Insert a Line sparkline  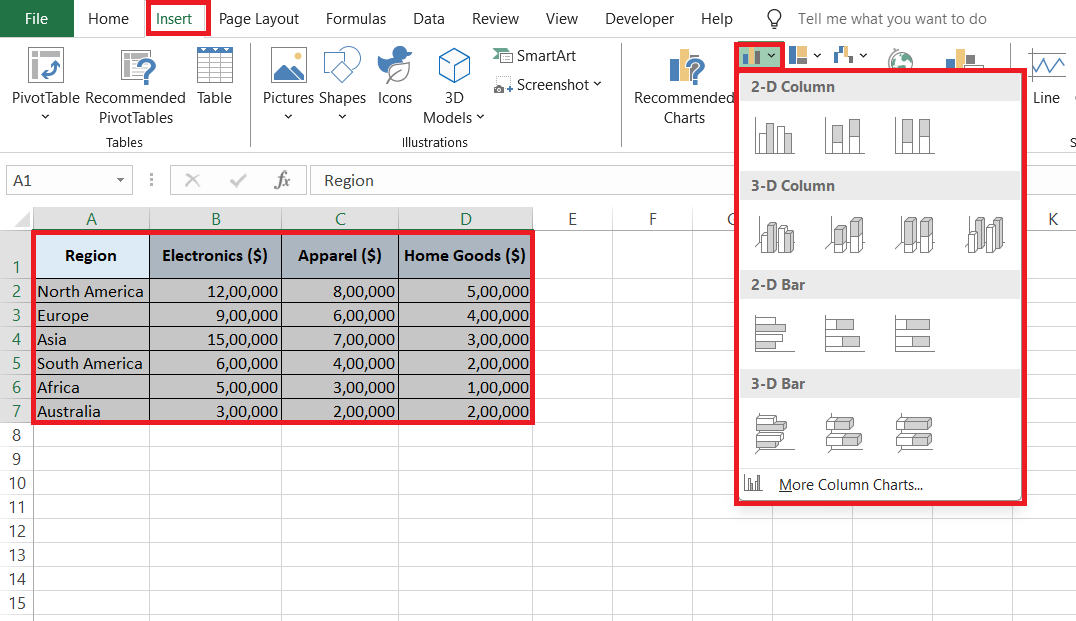click(1046, 77)
